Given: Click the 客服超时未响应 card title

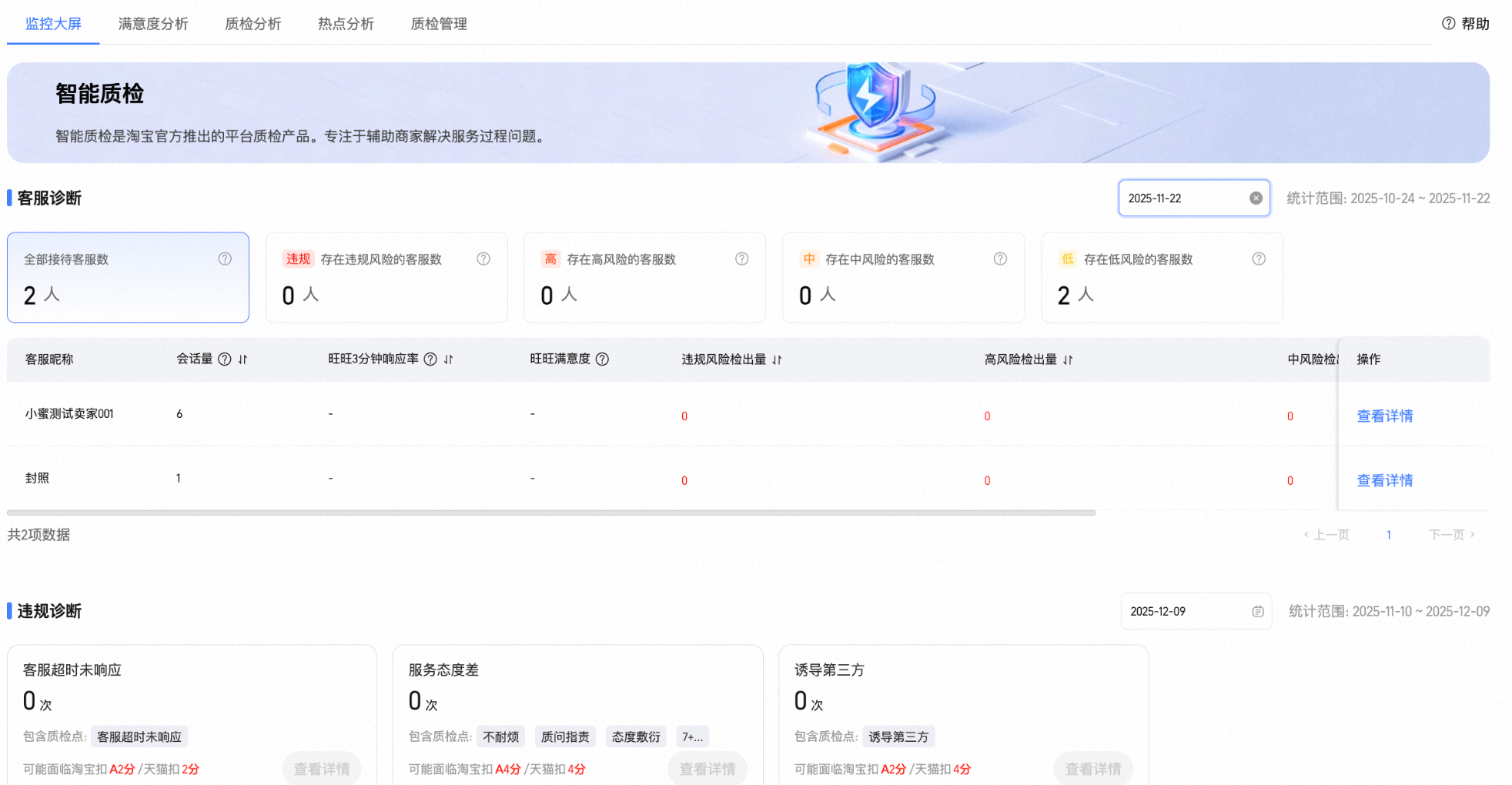Looking at the screenshot, I should (72, 670).
